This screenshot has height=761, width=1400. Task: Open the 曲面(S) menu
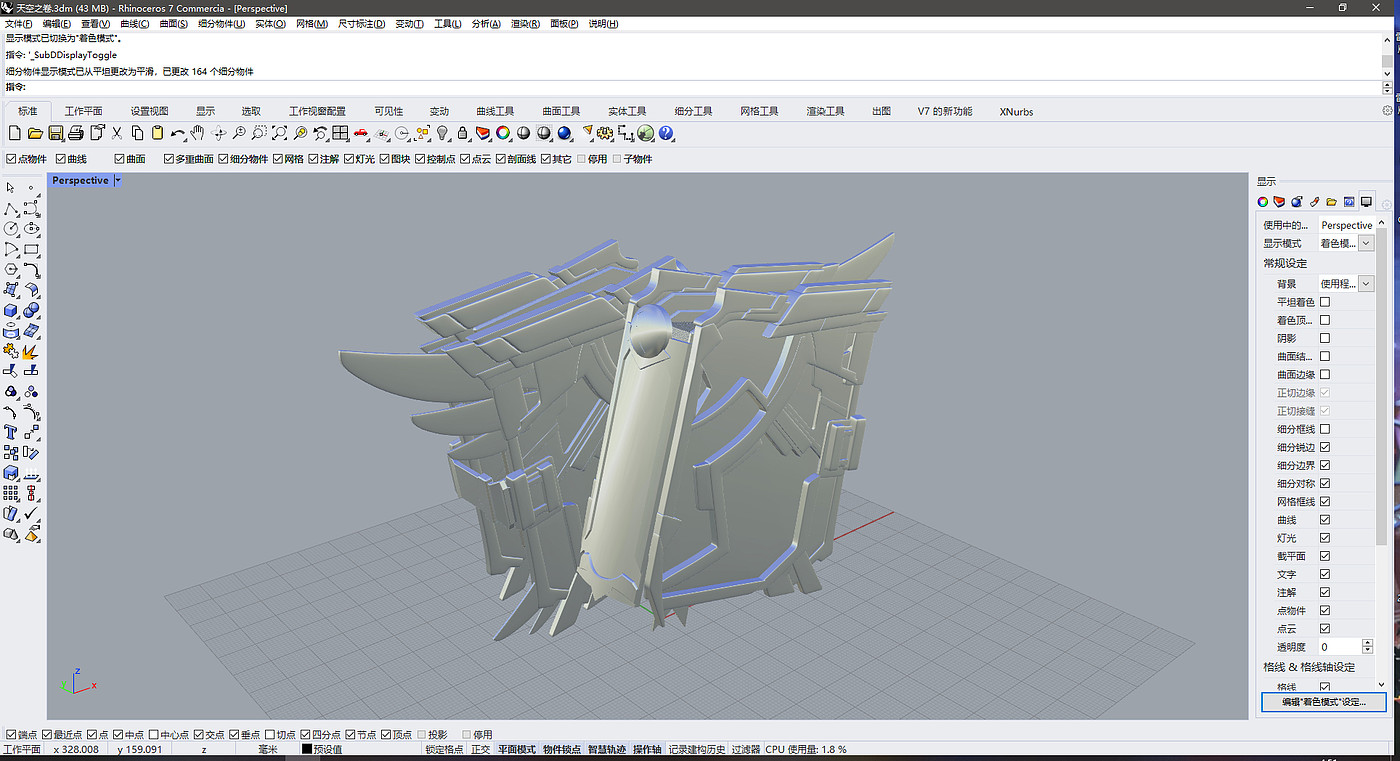tap(173, 23)
